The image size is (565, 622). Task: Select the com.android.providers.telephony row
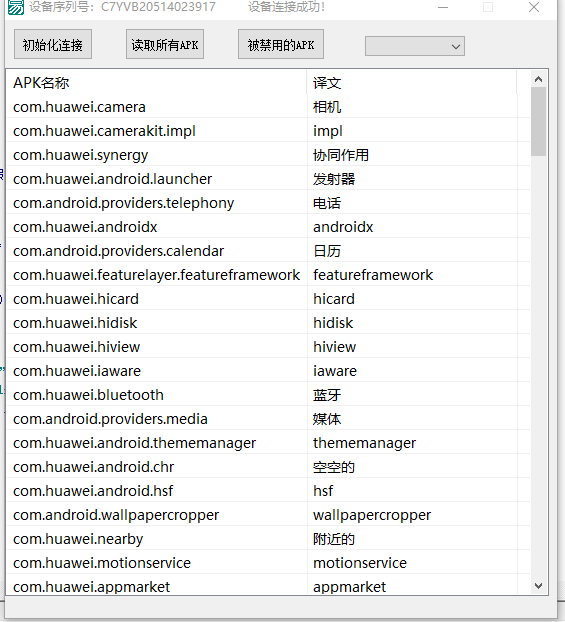[268, 203]
